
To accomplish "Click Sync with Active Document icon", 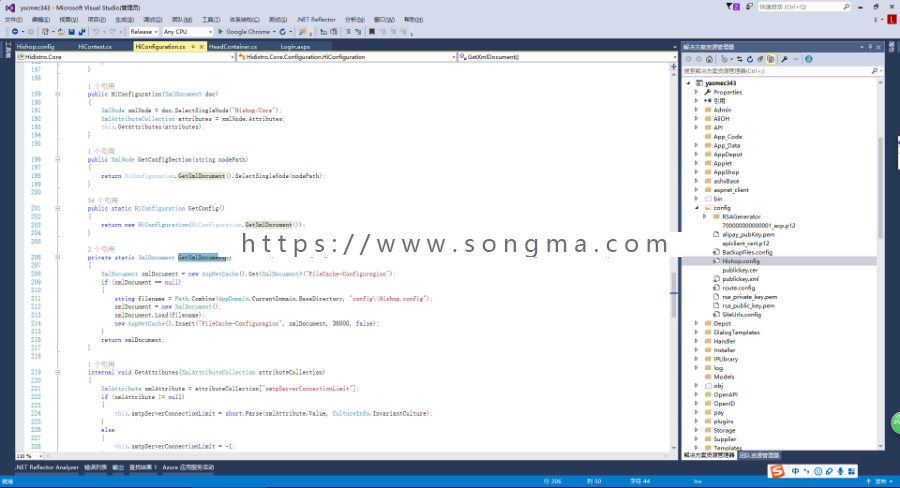I will (x=740, y=59).
